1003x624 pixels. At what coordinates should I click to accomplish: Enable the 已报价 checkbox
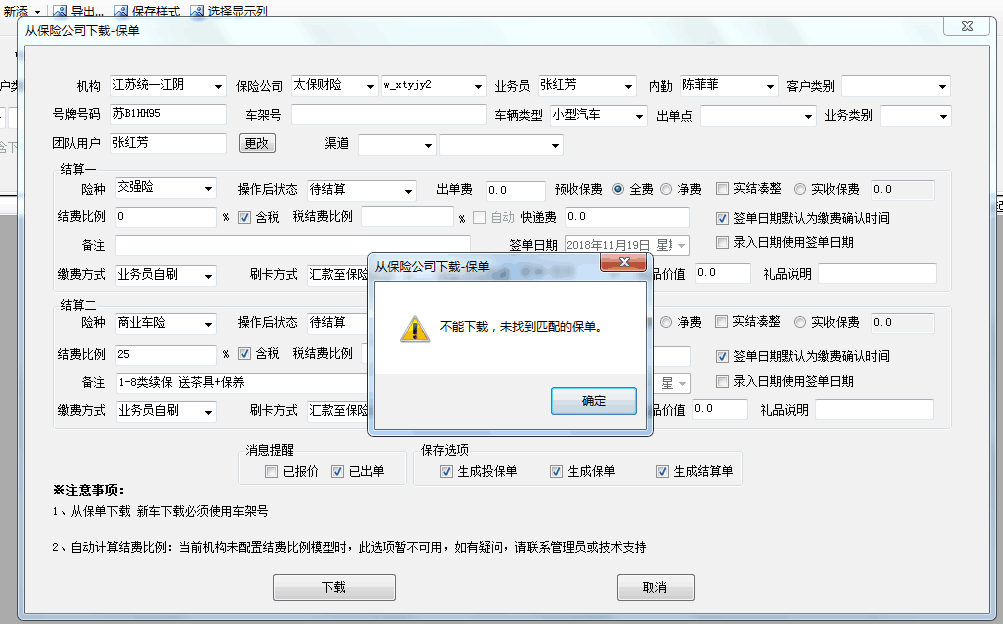(x=271, y=472)
